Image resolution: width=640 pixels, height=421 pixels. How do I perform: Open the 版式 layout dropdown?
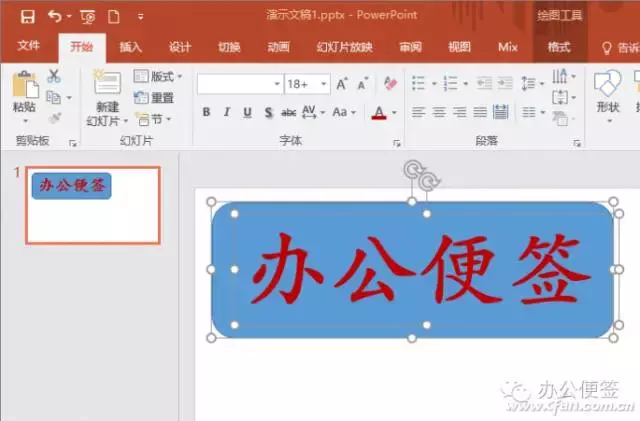(x=158, y=76)
